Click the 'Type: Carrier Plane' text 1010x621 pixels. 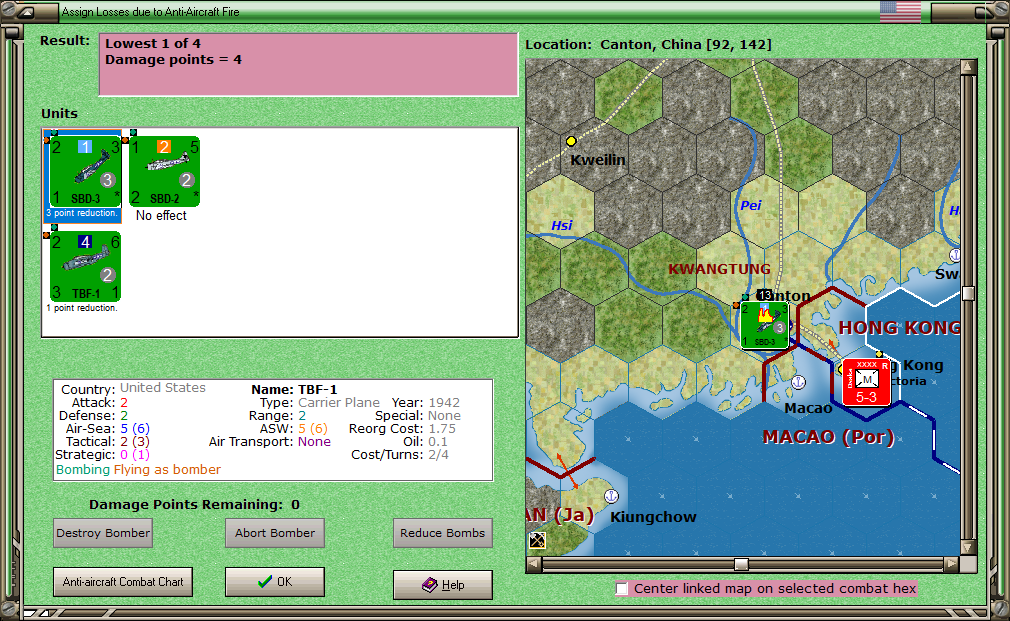coord(319,403)
